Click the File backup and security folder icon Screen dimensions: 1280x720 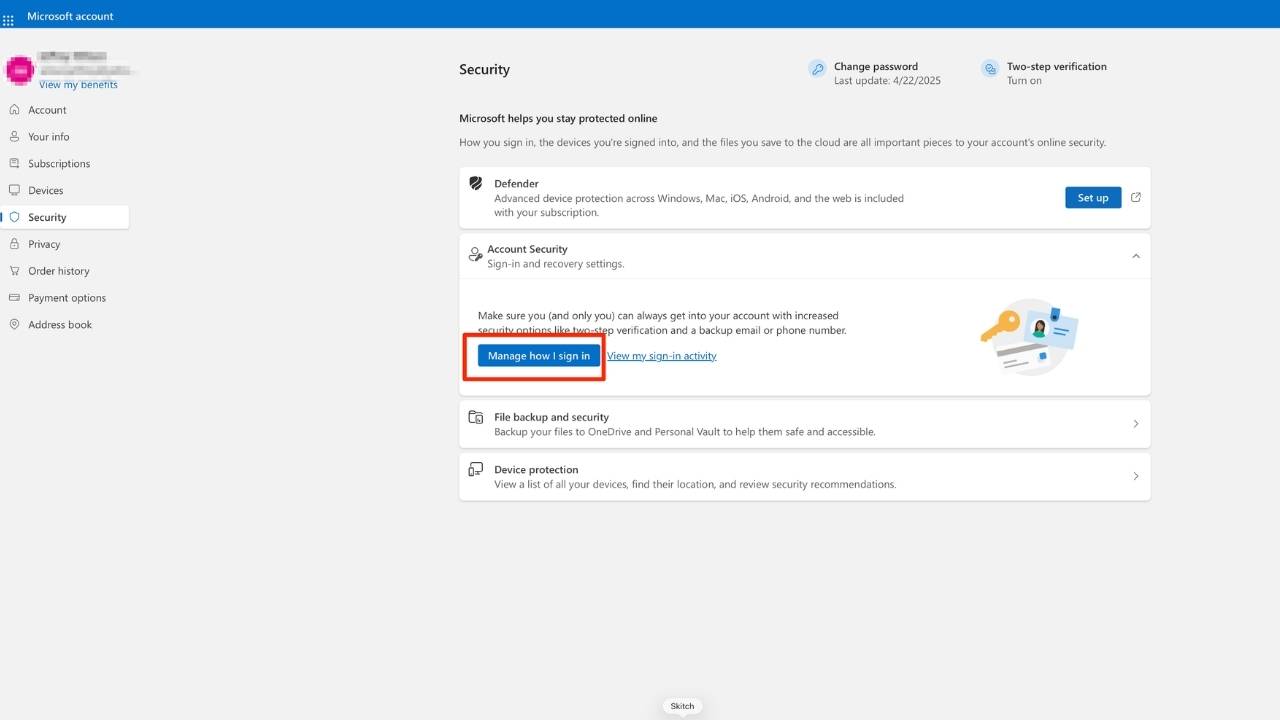[476, 418]
